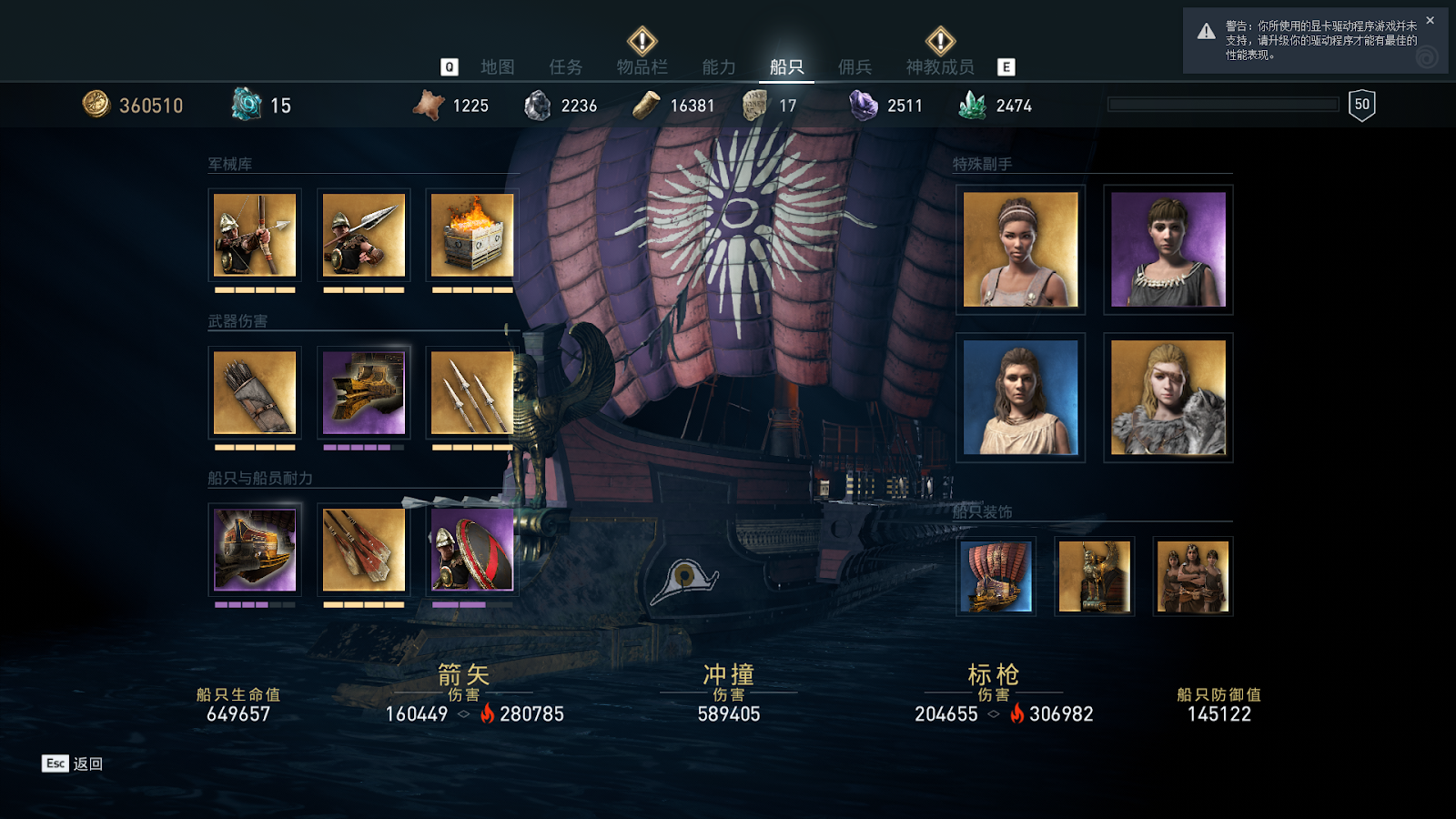The image size is (1456, 819).
Task: Click the Esc 返回 back button
Action: 73,763
